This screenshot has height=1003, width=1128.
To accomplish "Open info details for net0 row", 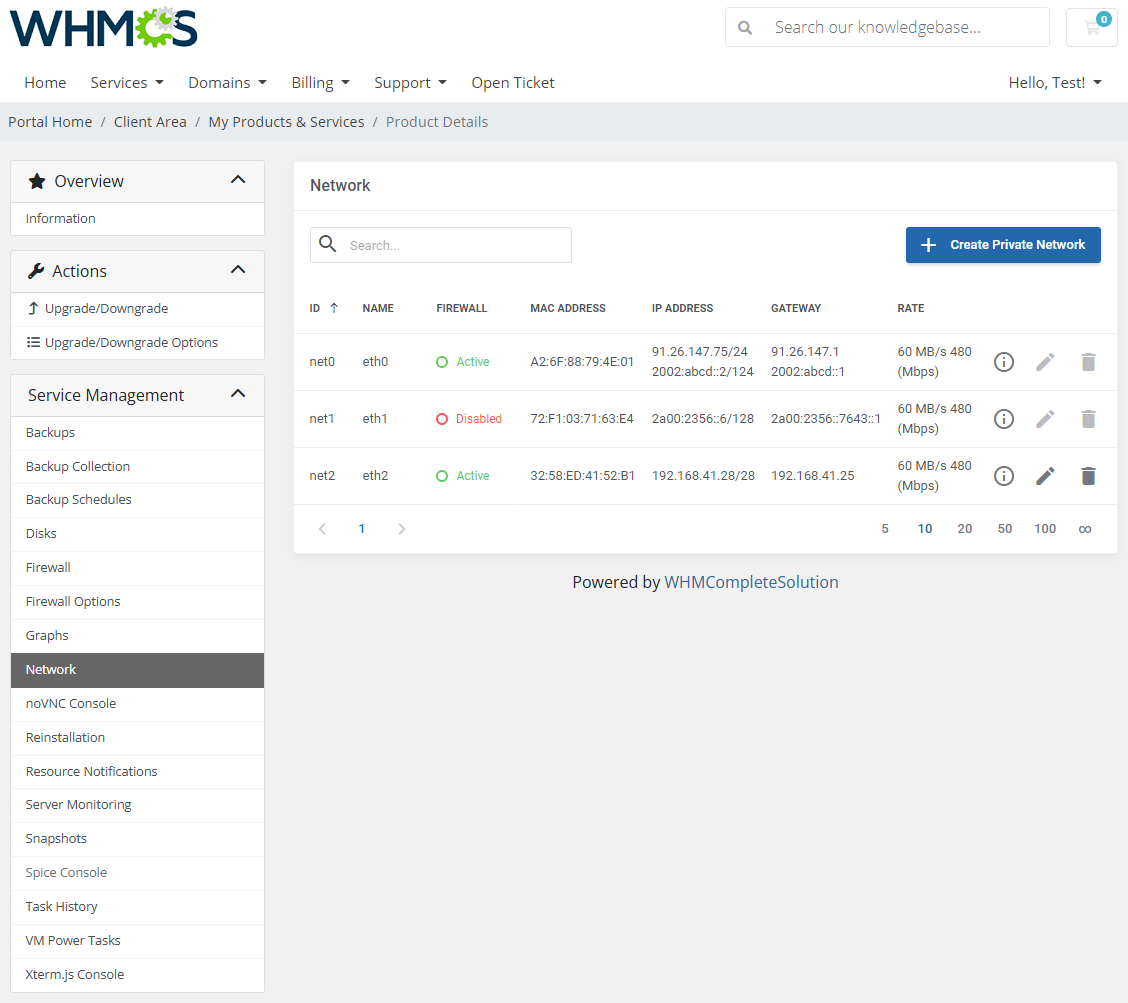I will click(1004, 362).
